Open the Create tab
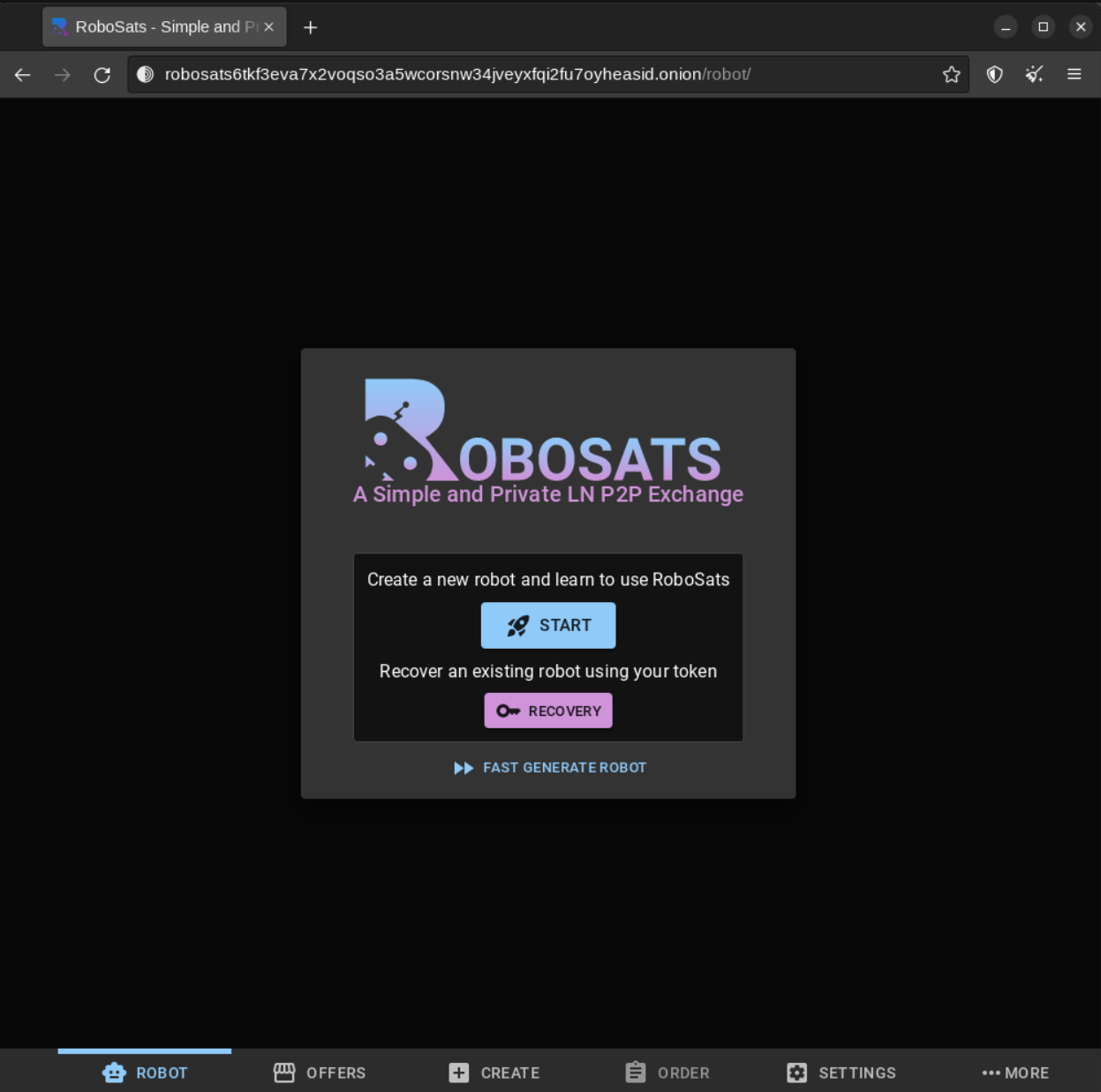1101x1092 pixels. [494, 1073]
